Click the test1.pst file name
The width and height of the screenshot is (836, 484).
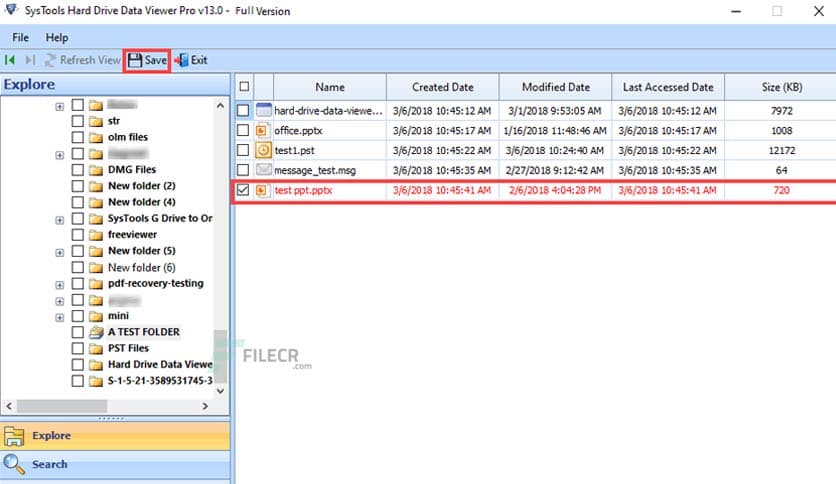pos(294,151)
